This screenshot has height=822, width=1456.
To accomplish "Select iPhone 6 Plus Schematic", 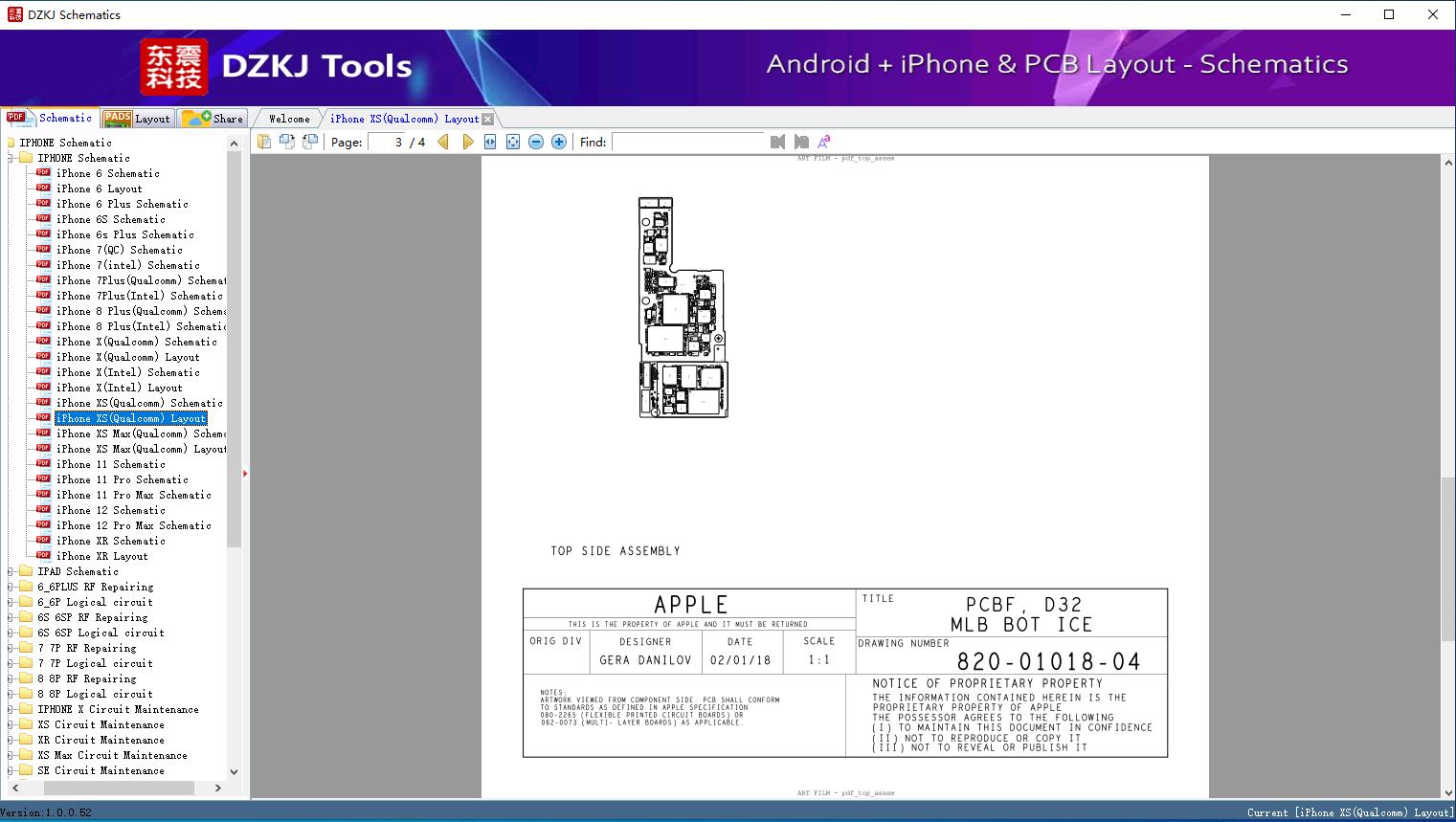I will 122,204.
